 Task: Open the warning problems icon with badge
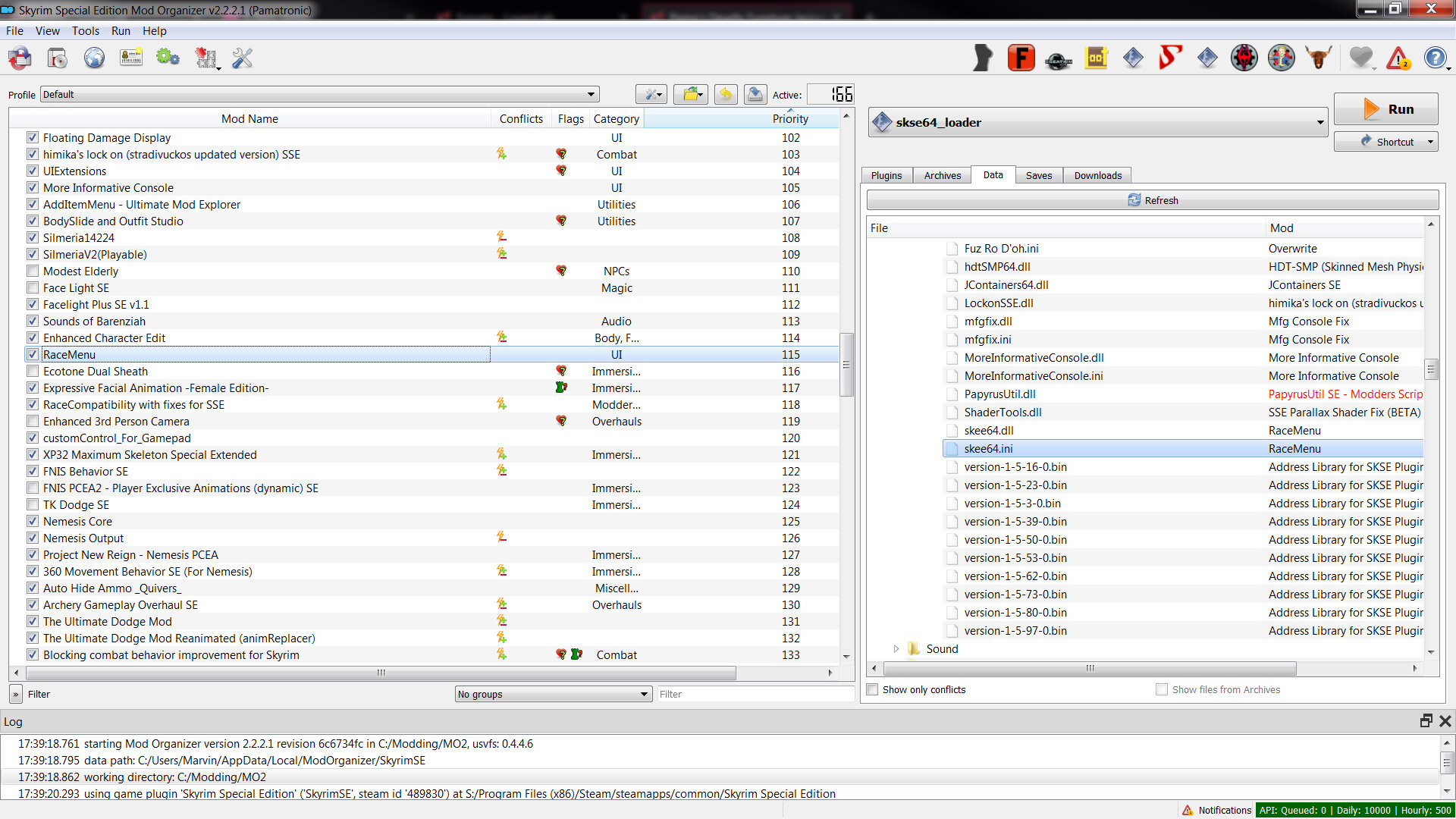pos(1398,58)
